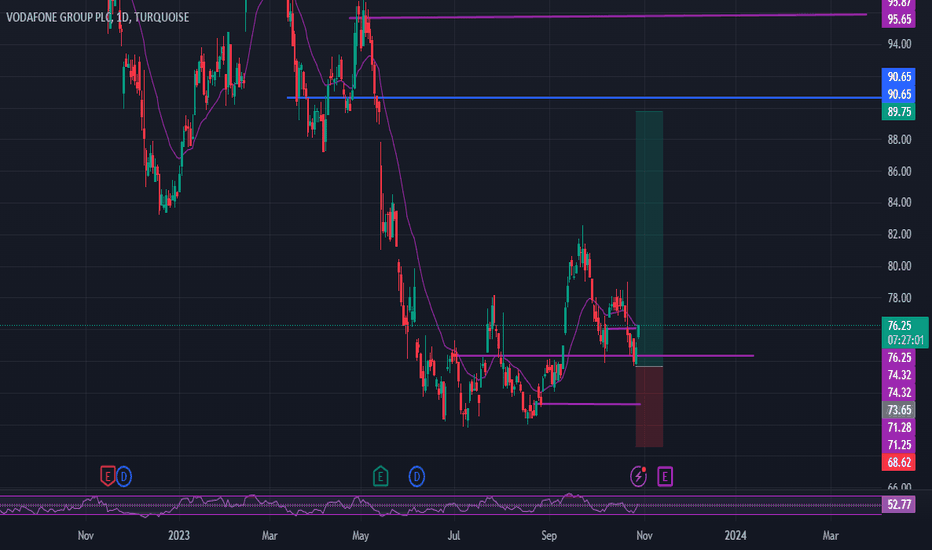Click the 80.00 price axis tick
932x550 pixels.
(x=899, y=266)
